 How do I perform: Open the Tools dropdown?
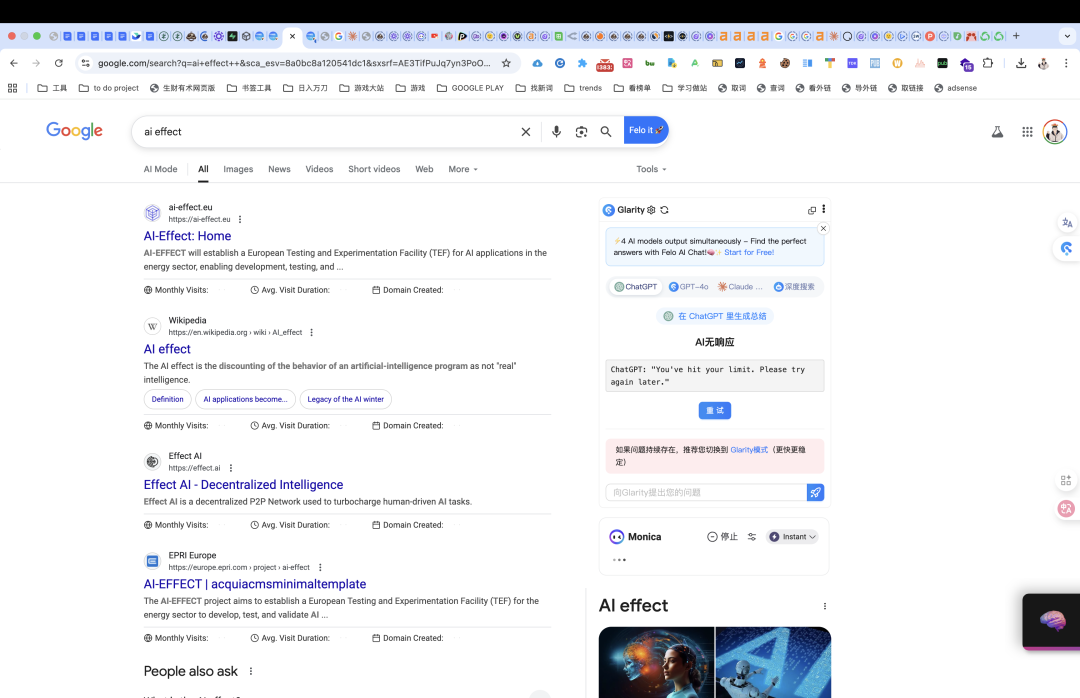coord(651,169)
